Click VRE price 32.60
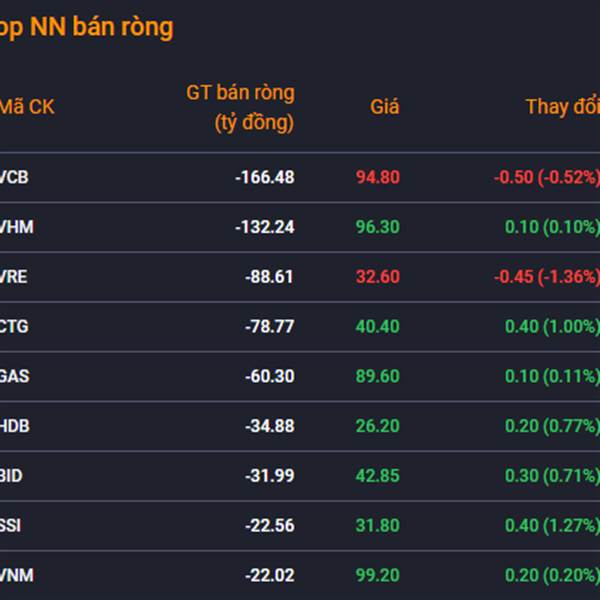The height and width of the screenshot is (600, 600). 378,277
